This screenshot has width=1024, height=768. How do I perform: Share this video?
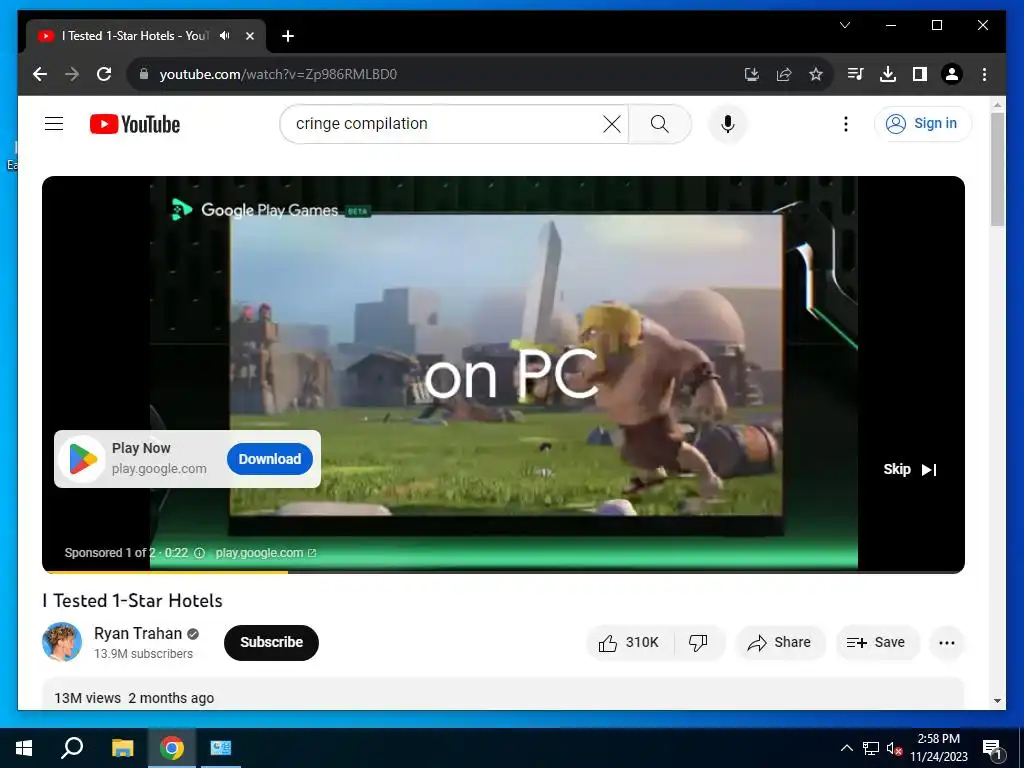click(780, 643)
